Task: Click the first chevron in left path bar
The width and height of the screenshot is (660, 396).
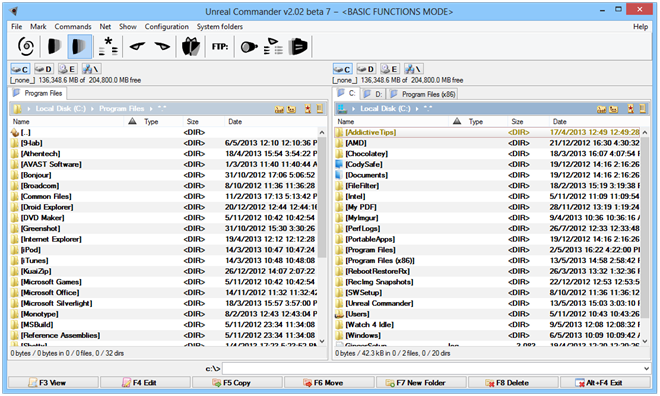Action: (29, 109)
